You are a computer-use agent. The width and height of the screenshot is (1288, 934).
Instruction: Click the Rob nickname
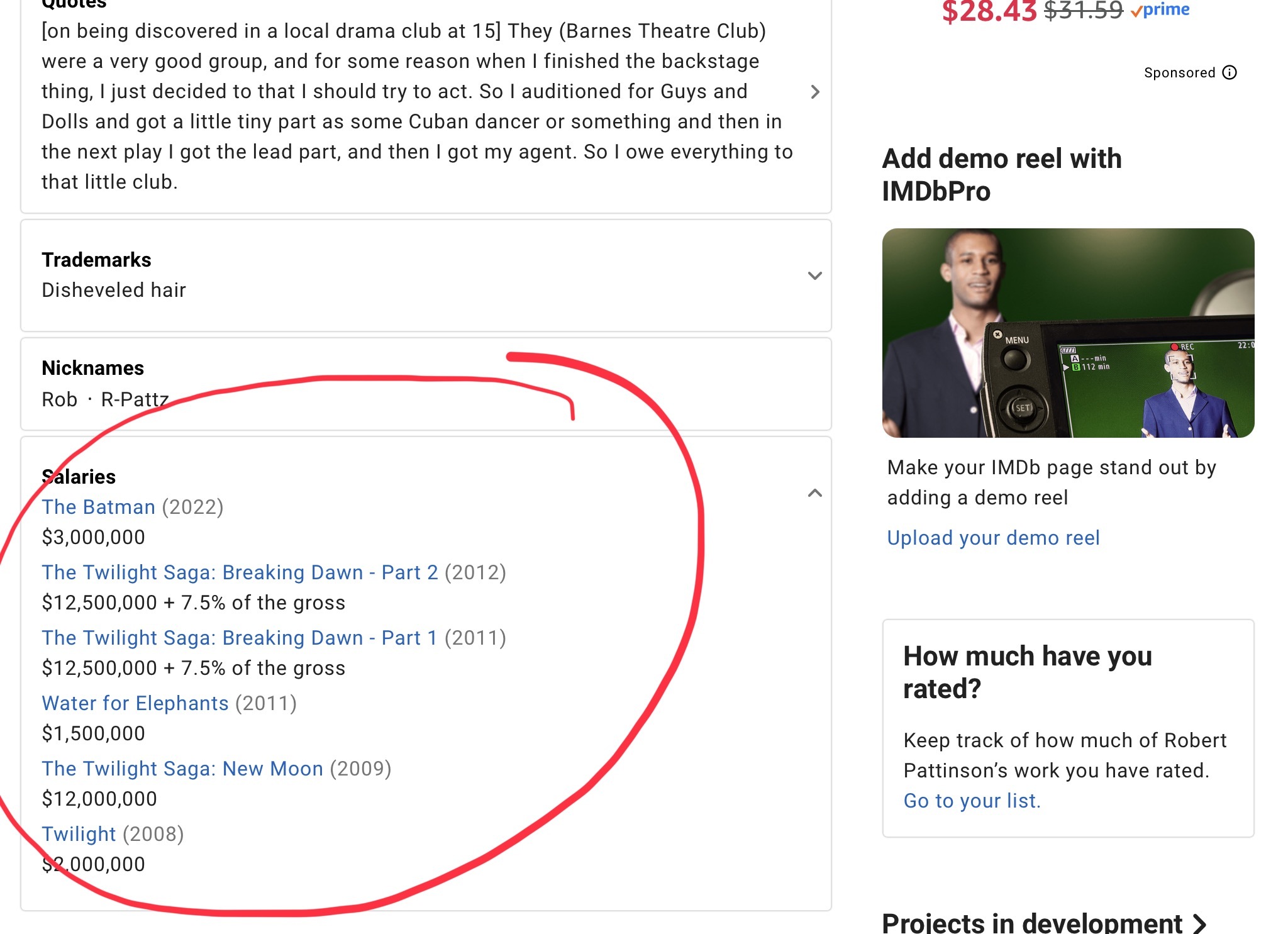(59, 399)
